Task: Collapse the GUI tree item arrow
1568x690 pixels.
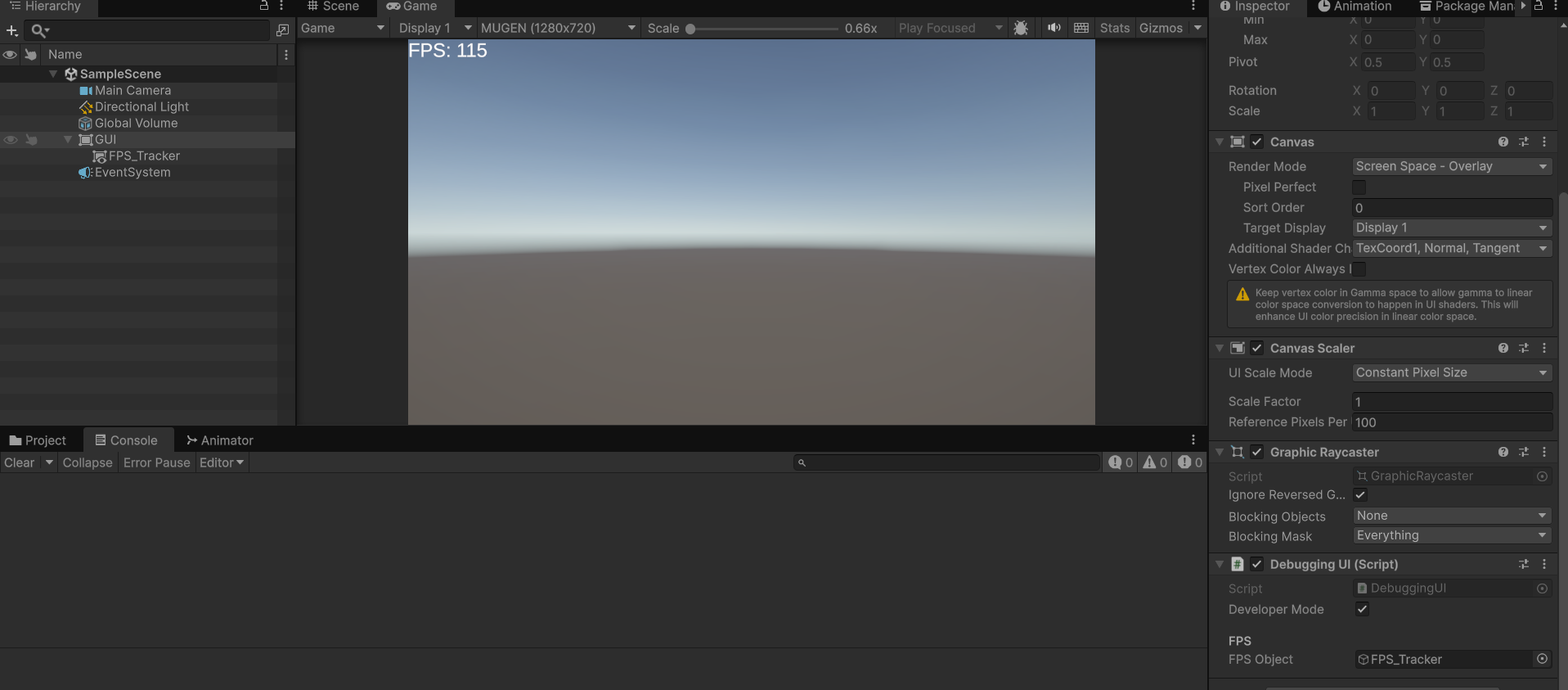Action: [68, 140]
